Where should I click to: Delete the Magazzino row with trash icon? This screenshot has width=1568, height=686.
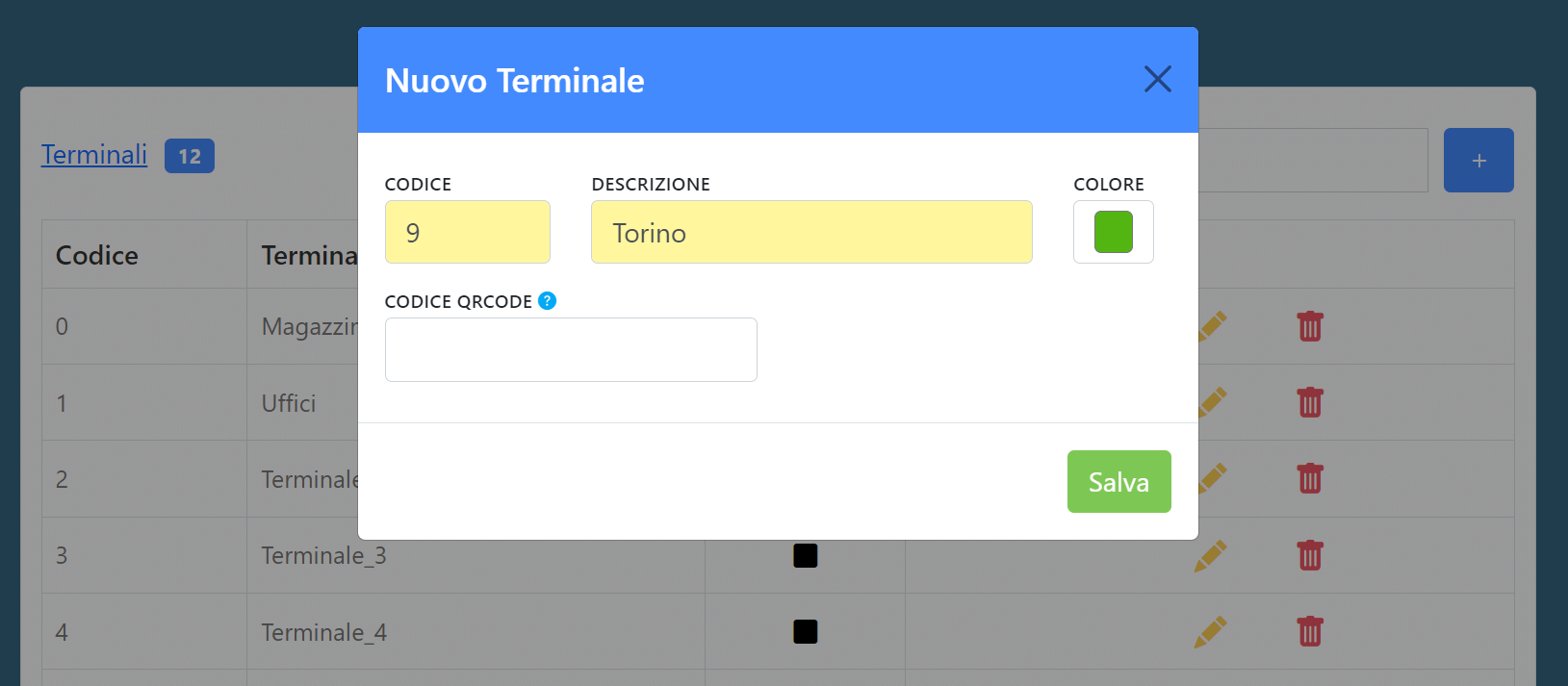pyautogui.click(x=1309, y=326)
